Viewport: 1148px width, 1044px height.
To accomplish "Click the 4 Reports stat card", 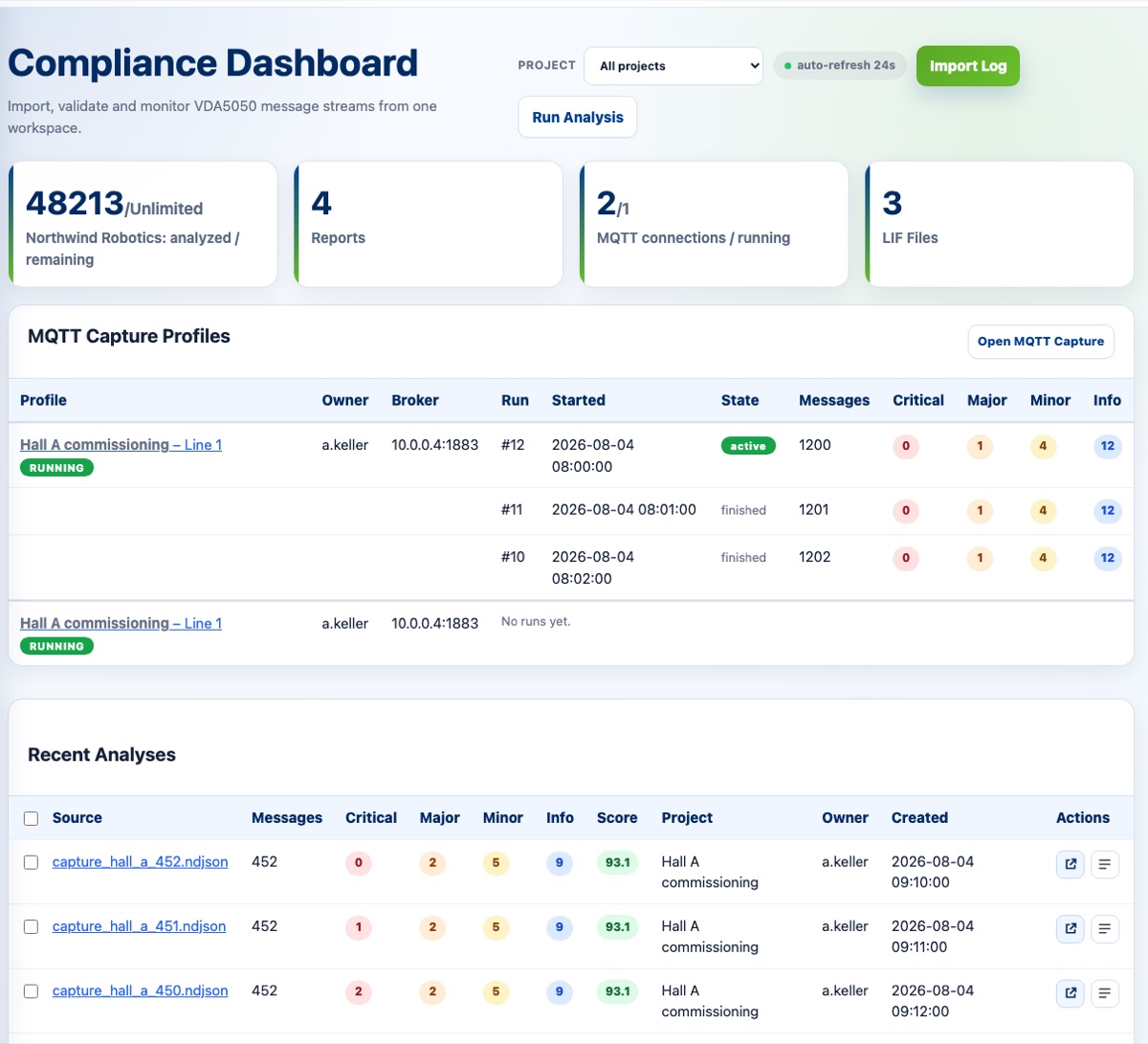I will click(x=429, y=224).
